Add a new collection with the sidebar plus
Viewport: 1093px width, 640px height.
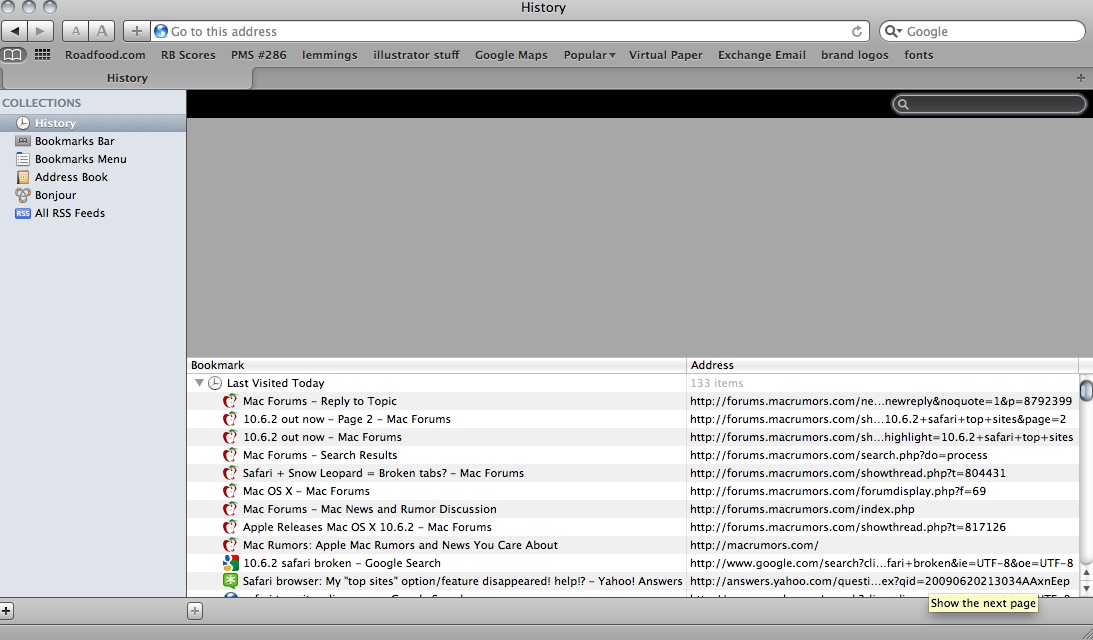pos(6,611)
